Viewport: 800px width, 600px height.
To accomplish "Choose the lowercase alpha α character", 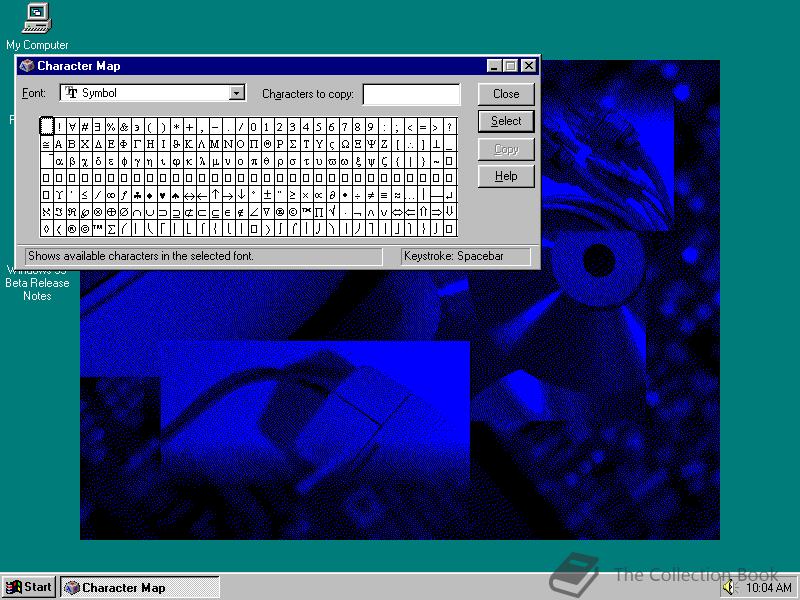I will tap(59, 161).
